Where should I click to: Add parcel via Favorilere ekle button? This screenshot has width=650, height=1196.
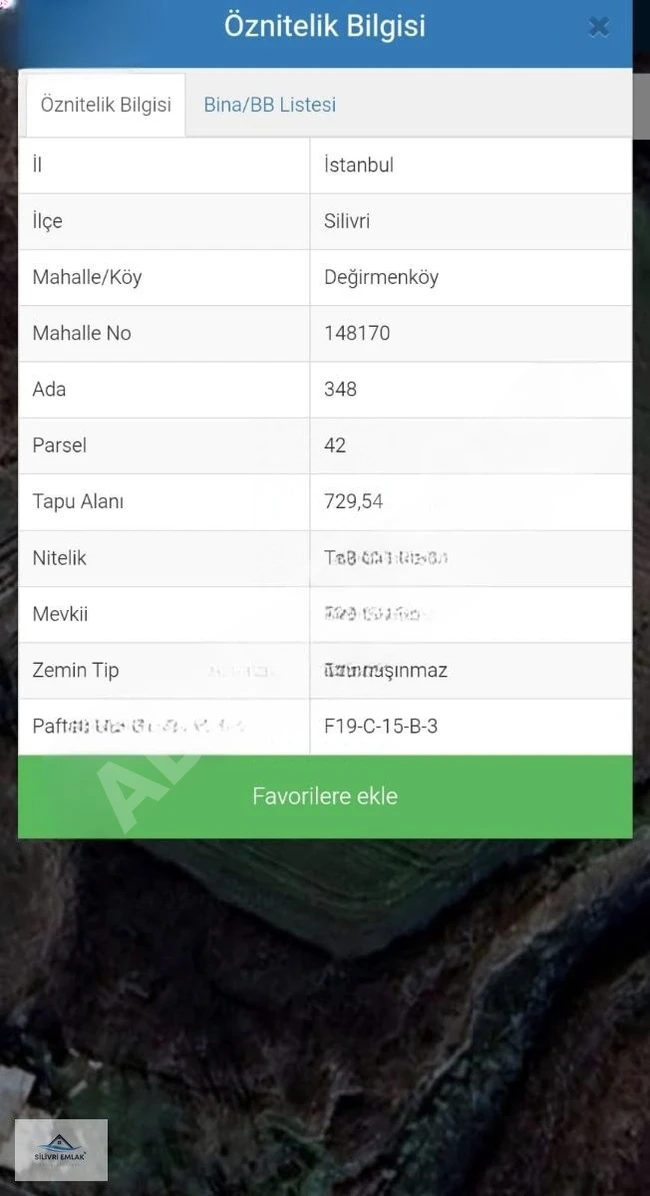point(325,796)
